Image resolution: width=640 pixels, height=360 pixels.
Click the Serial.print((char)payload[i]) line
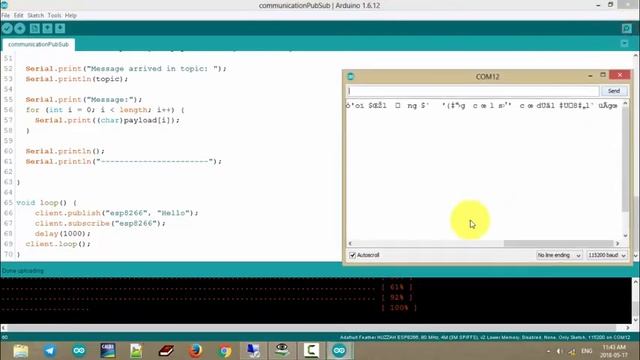point(107,120)
